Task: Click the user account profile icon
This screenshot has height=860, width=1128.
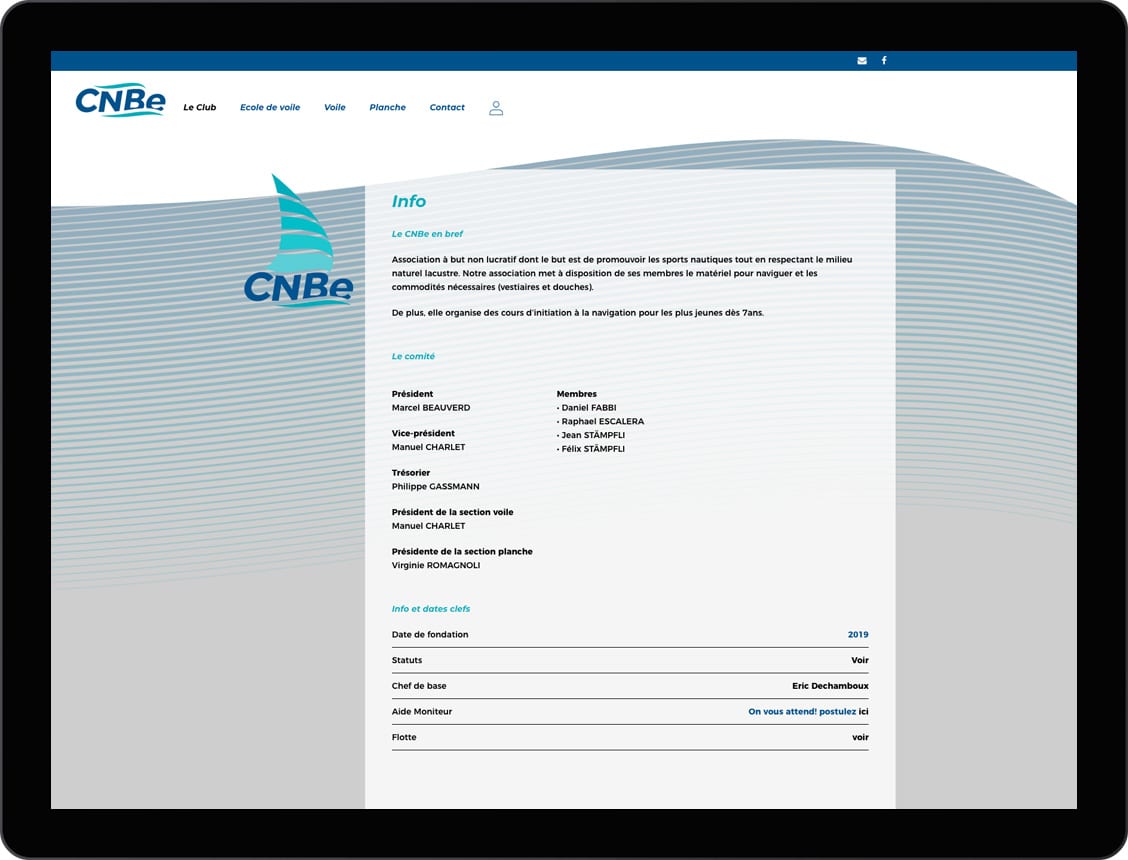Action: pos(496,108)
